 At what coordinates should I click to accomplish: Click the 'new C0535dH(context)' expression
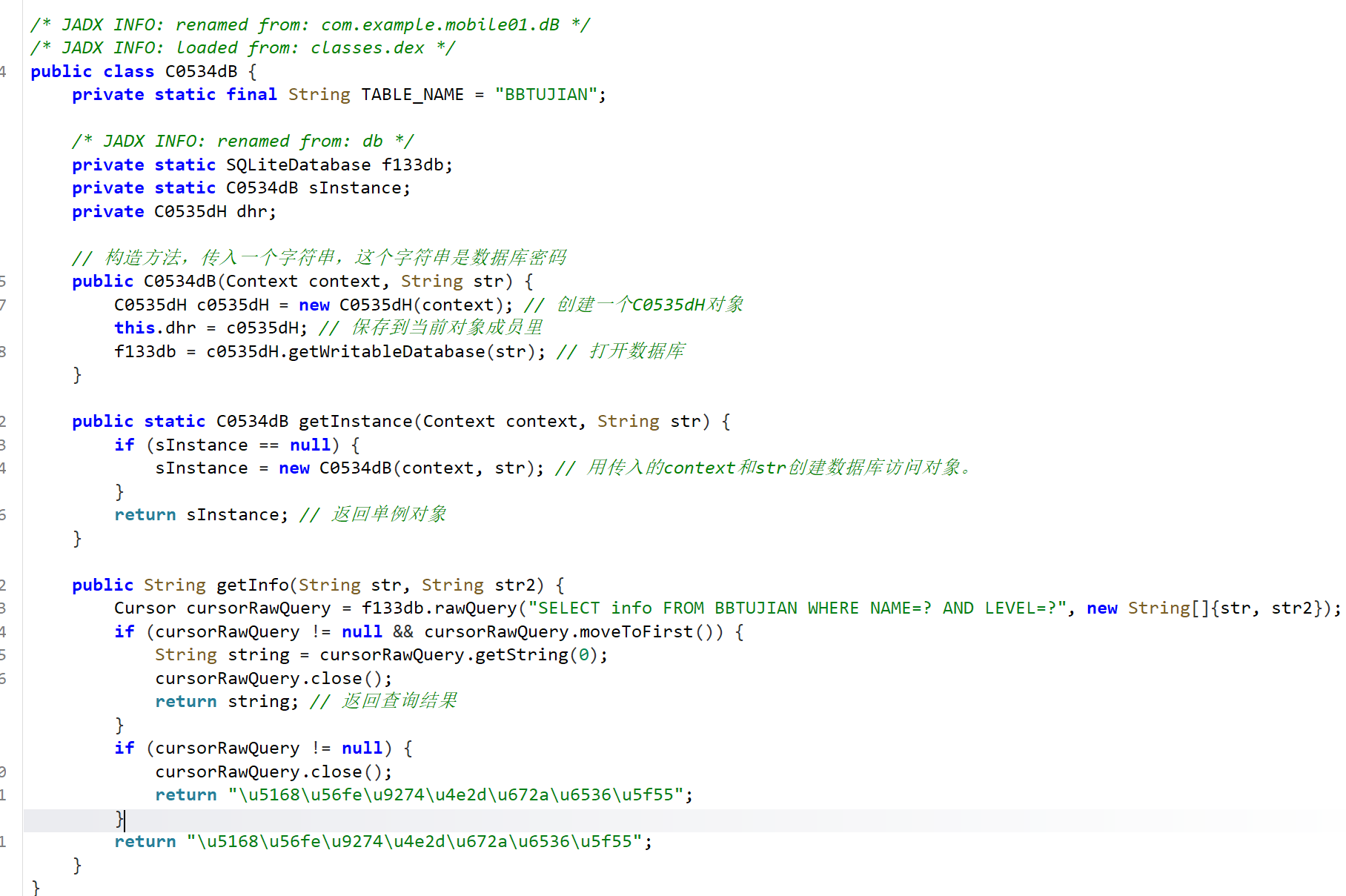[x=405, y=305]
